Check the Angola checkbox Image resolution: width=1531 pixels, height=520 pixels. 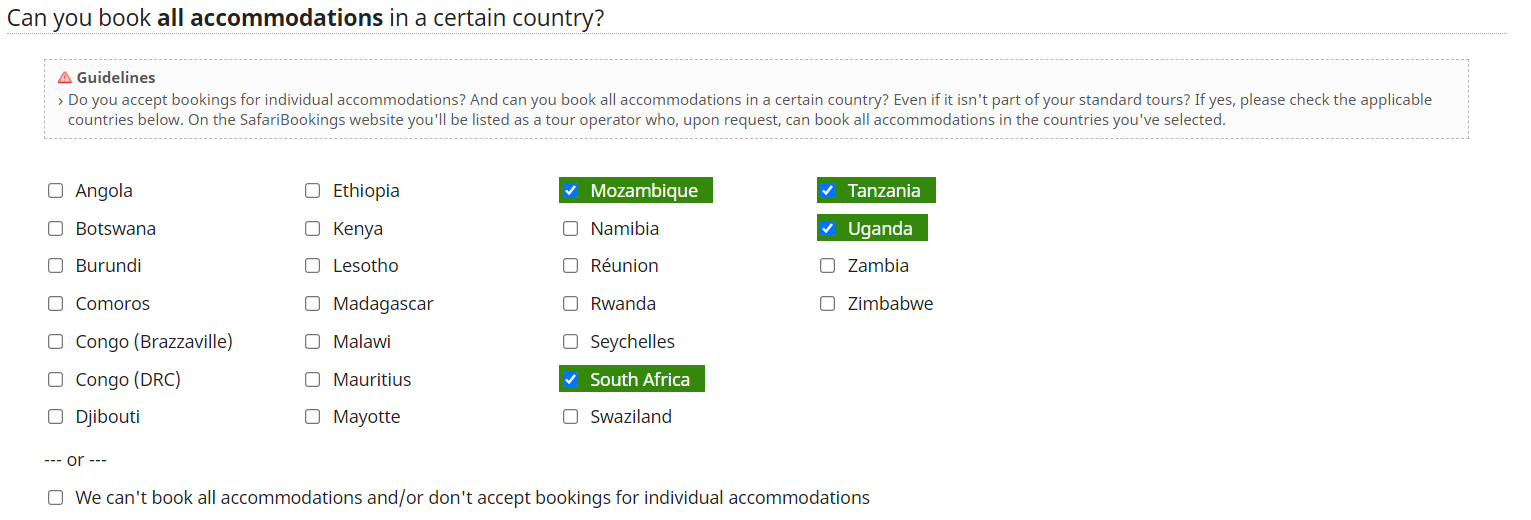56,191
